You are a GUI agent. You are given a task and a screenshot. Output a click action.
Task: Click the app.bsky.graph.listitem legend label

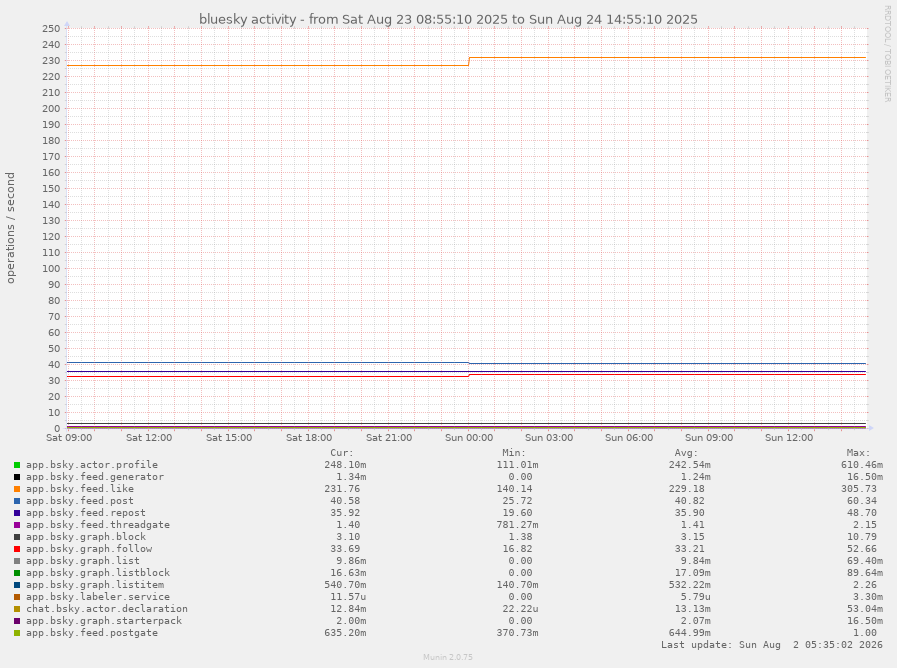[x=95, y=585]
